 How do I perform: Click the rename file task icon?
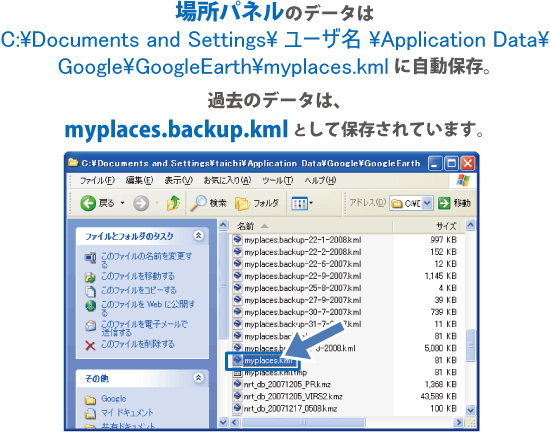pyautogui.click(x=90, y=258)
